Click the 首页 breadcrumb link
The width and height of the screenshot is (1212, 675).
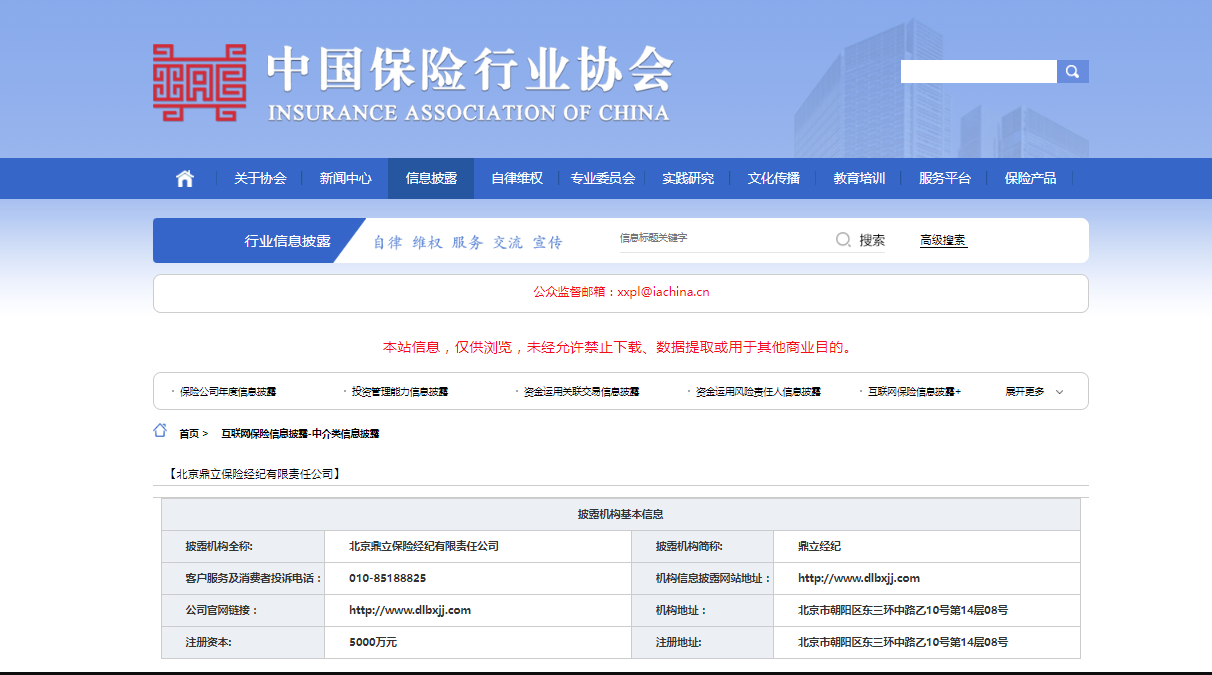(x=189, y=434)
